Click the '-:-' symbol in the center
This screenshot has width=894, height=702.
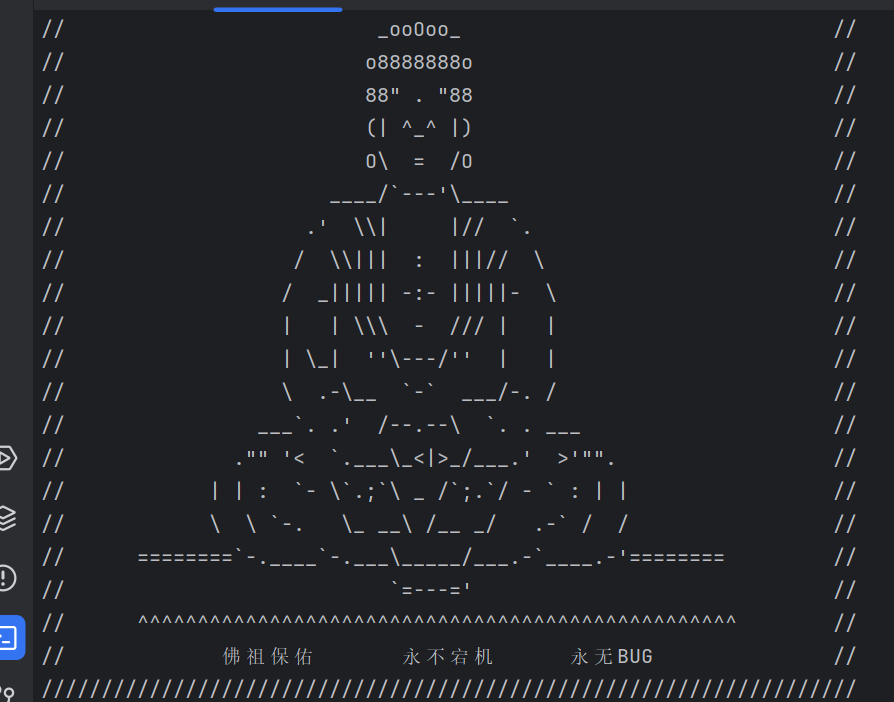click(x=419, y=294)
